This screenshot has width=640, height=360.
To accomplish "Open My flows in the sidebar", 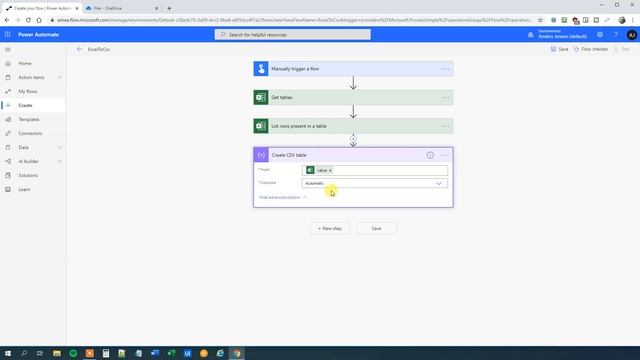I will (x=28, y=91).
